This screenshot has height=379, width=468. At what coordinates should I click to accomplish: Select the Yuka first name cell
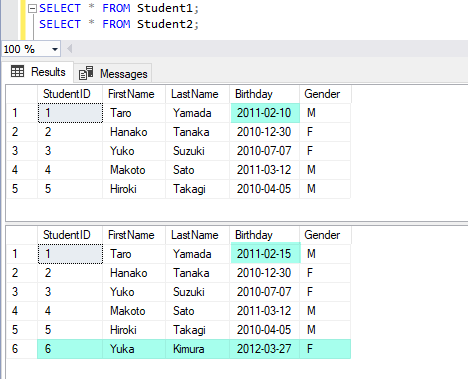134,349
